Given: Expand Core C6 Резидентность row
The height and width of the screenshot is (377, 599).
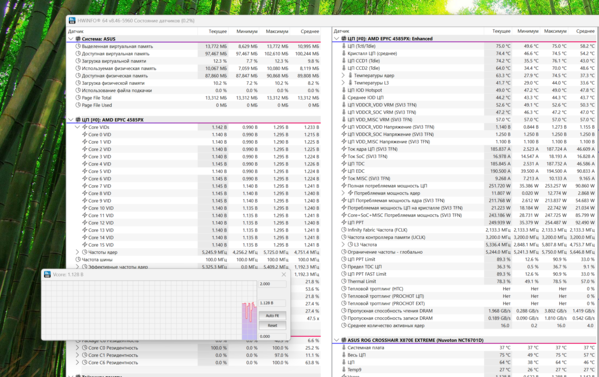Looking at the screenshot, I should click(x=78, y=362).
